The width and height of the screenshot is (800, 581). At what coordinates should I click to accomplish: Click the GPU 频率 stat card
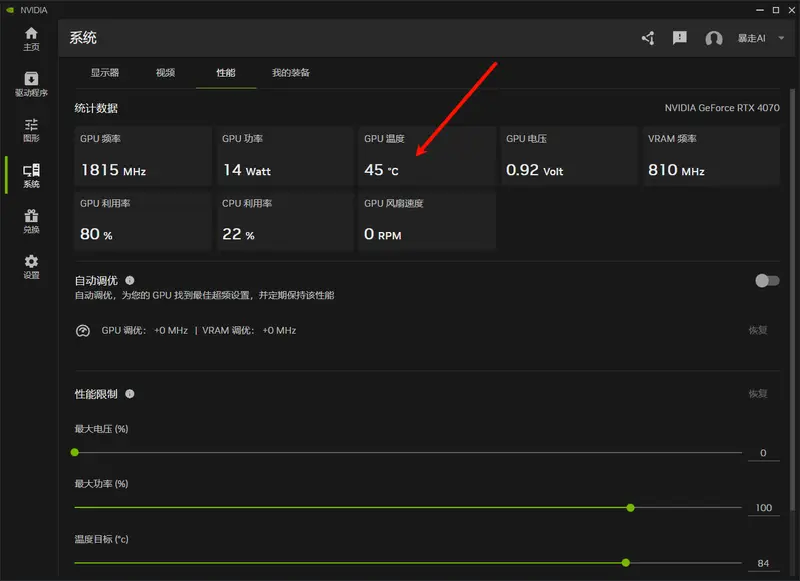pos(143,156)
